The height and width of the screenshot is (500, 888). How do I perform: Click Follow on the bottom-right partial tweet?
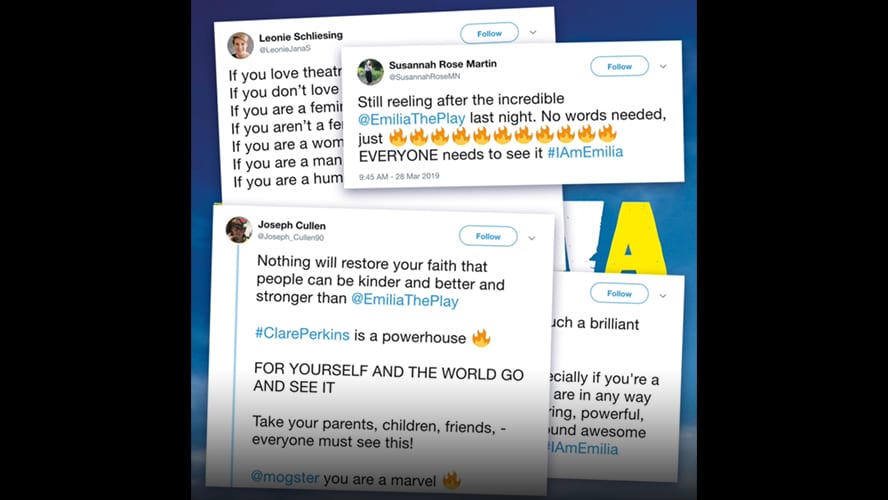click(x=619, y=293)
